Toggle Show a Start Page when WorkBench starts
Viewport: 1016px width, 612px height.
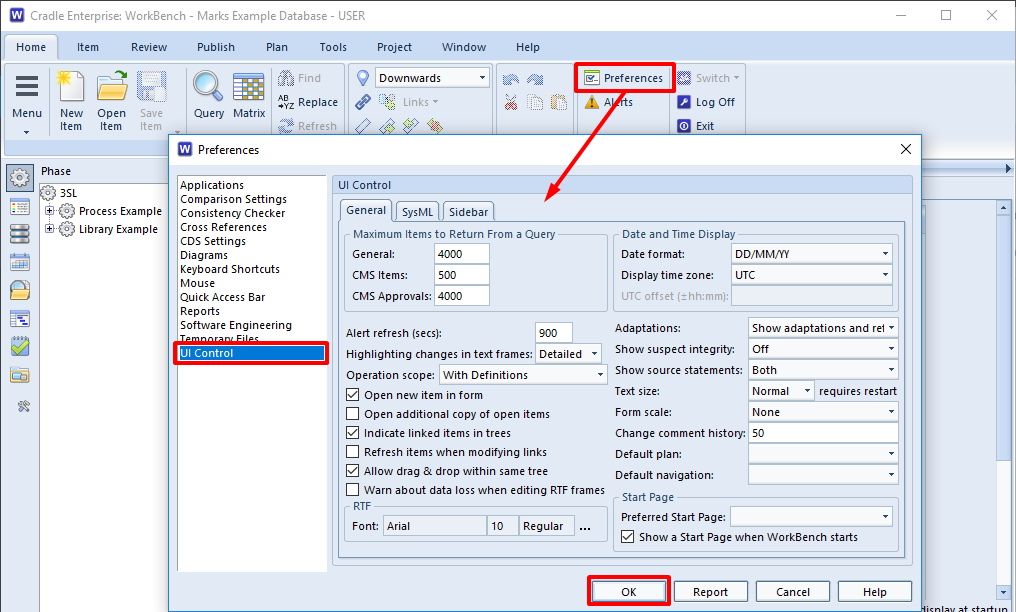[x=627, y=536]
